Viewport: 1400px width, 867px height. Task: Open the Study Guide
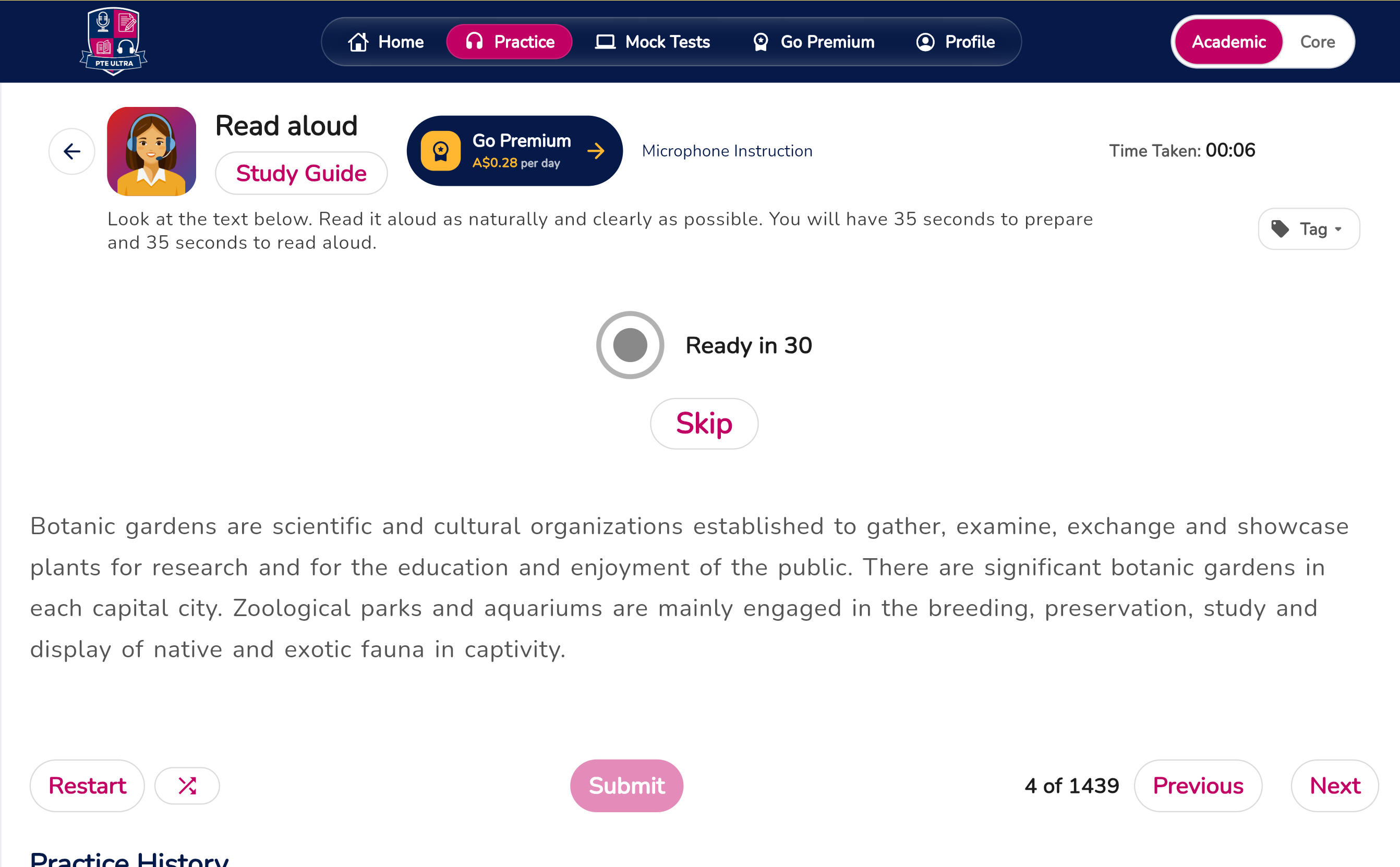click(x=301, y=173)
